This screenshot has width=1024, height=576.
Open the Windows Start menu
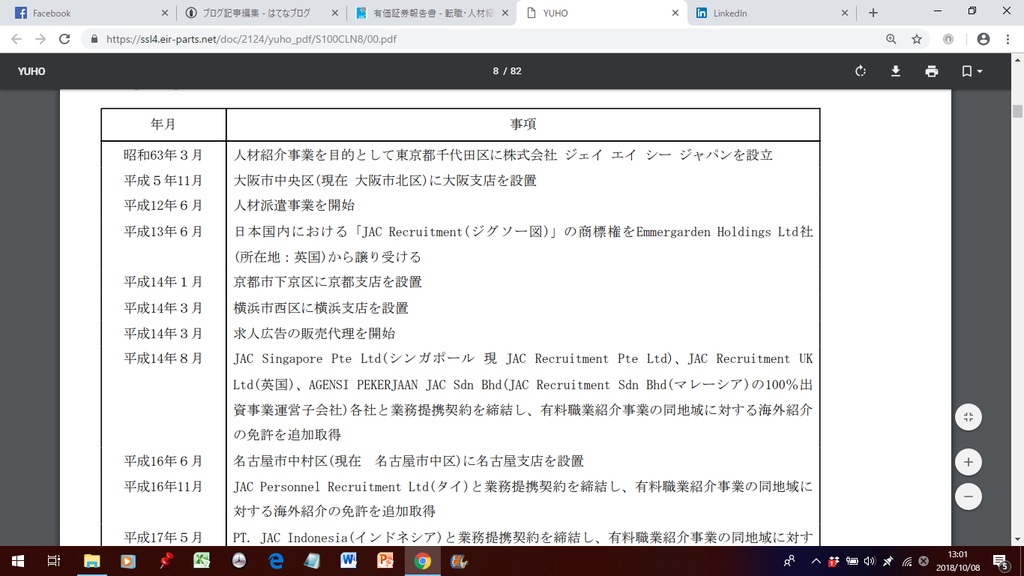tap(18, 561)
